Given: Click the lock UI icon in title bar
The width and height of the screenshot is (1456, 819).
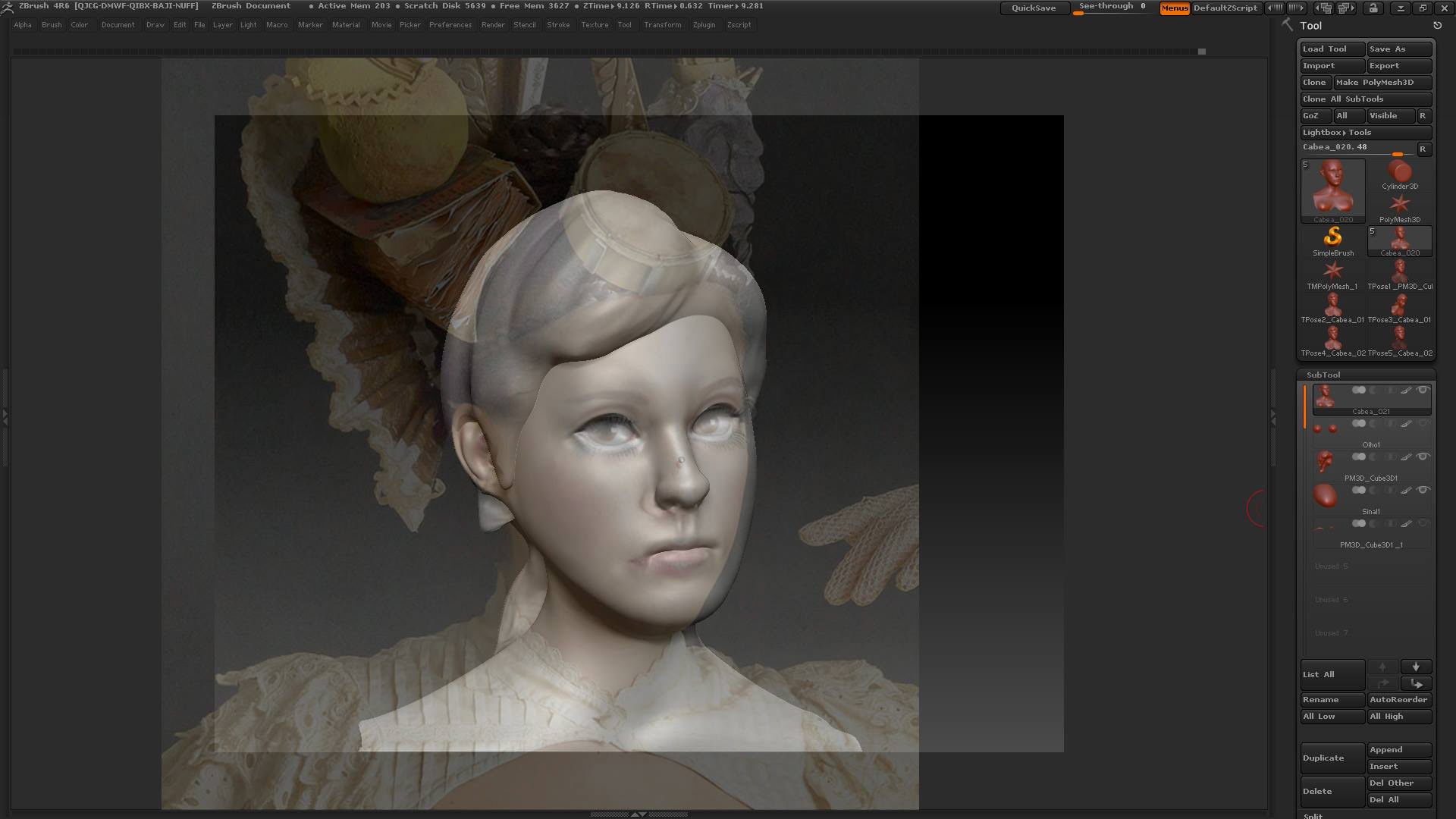Looking at the screenshot, I should pyautogui.click(x=1373, y=8).
